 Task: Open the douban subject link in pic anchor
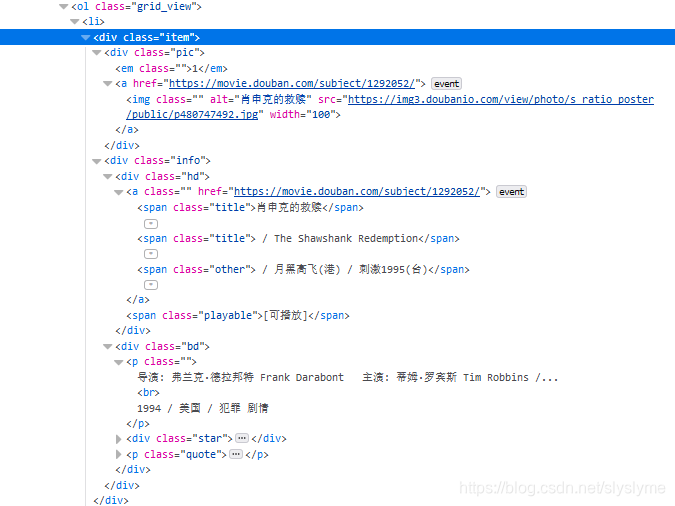click(292, 84)
